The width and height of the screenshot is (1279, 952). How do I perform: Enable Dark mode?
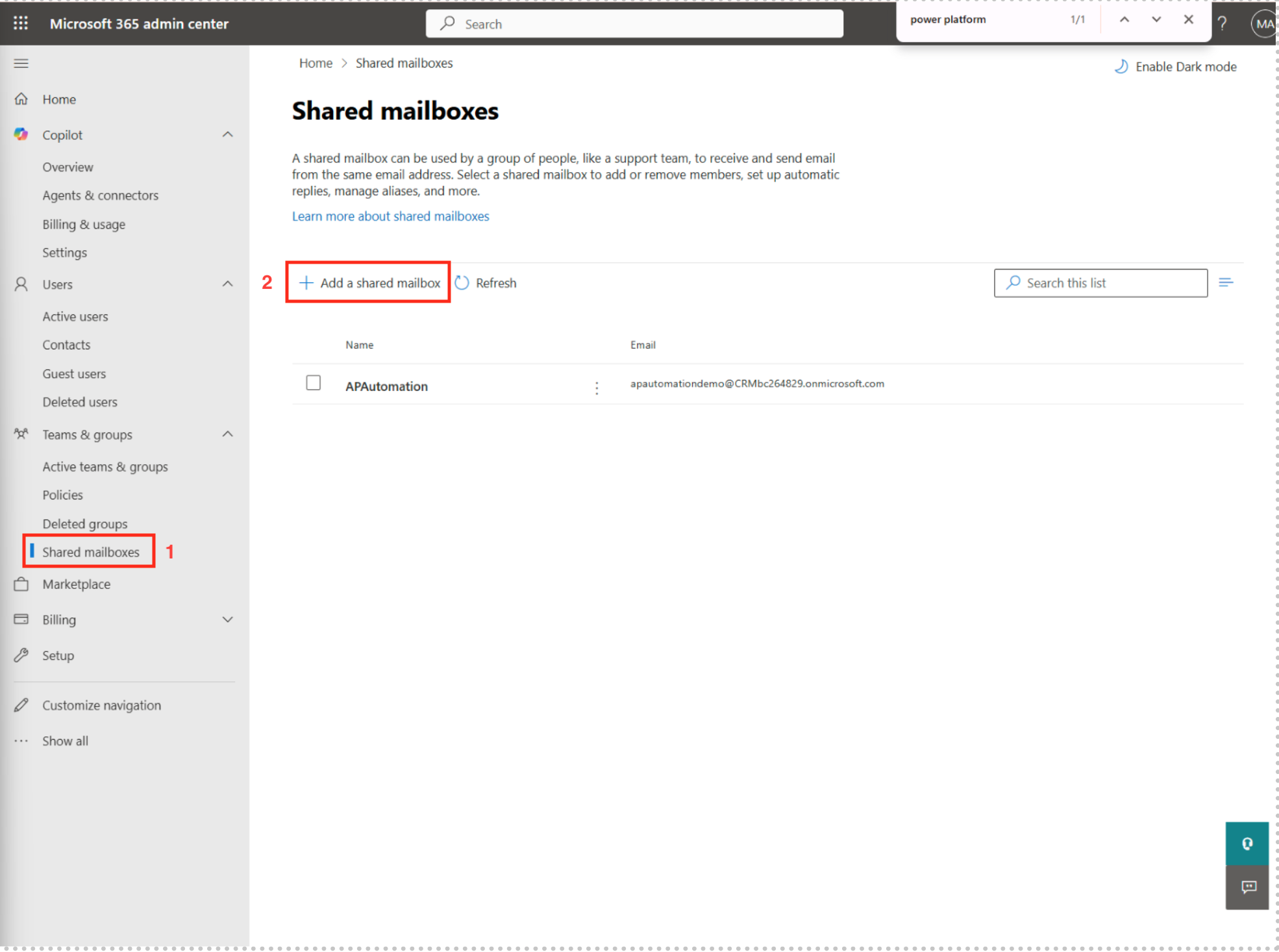tap(1176, 66)
